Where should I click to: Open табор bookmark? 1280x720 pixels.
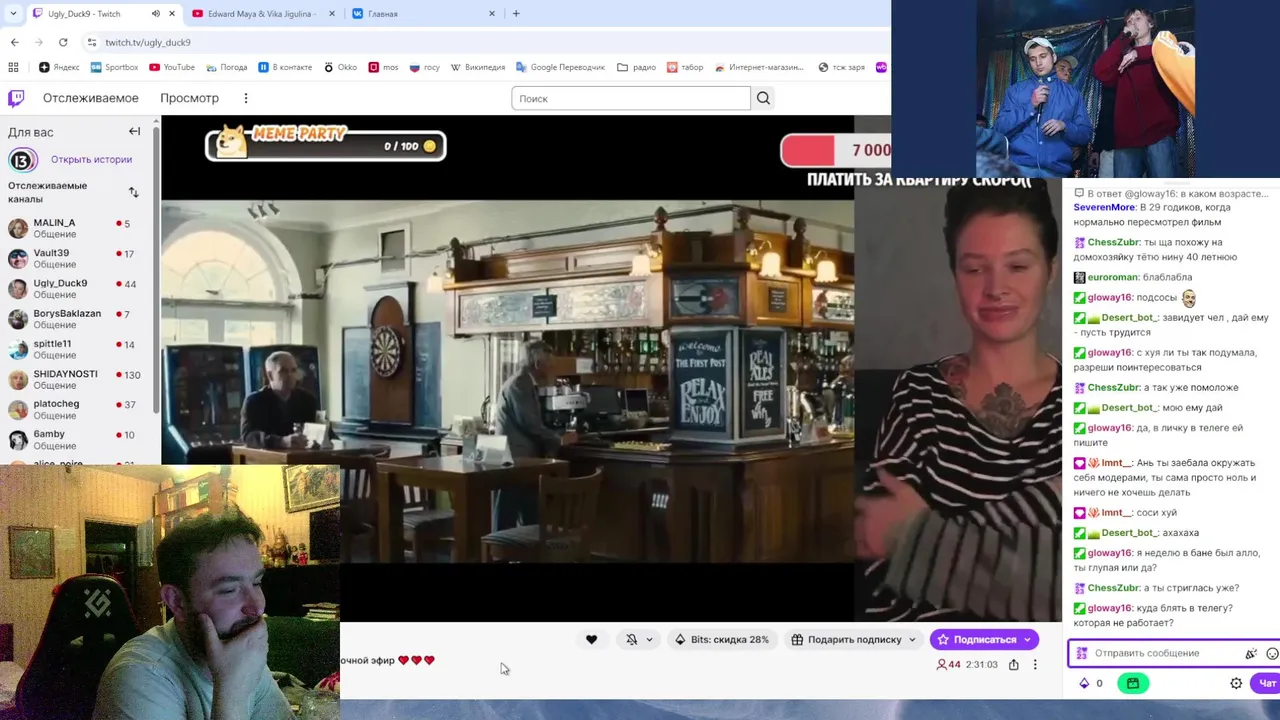(685, 67)
